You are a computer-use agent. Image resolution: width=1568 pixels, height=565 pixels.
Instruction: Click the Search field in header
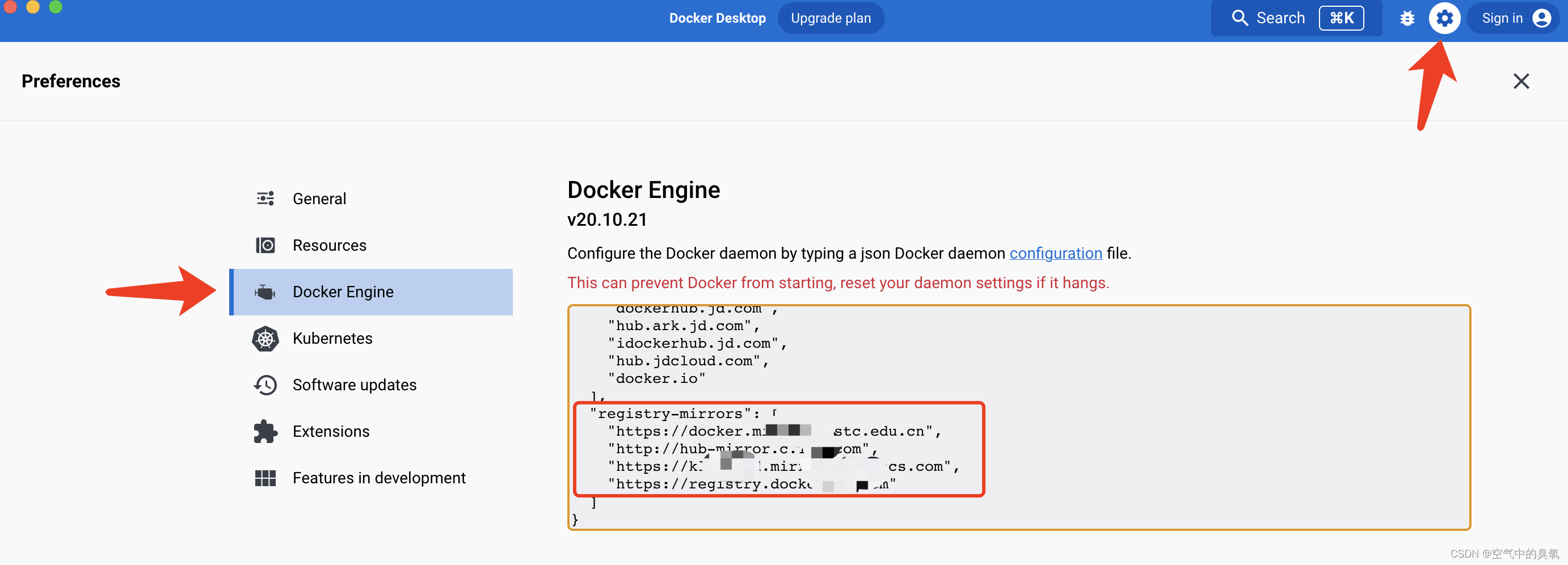click(1296, 18)
